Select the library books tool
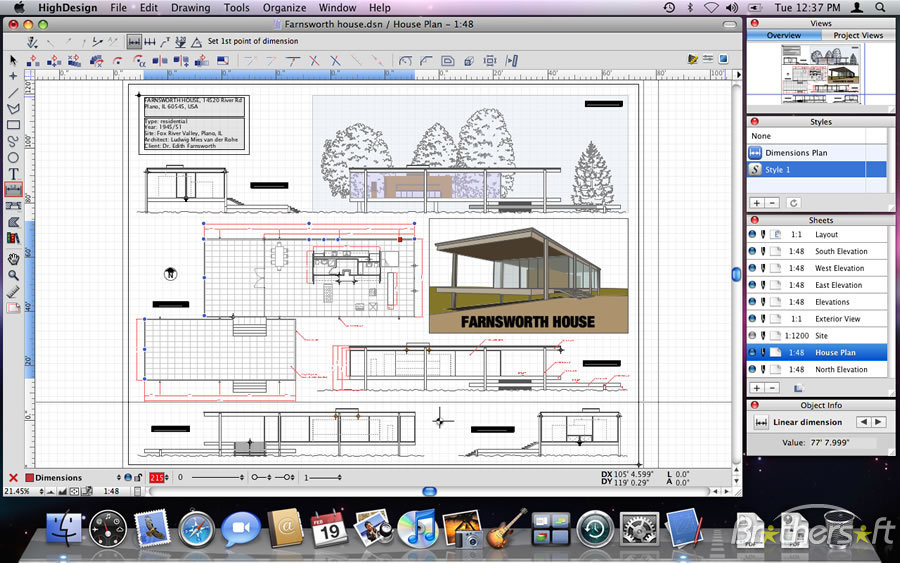 click(x=13, y=238)
